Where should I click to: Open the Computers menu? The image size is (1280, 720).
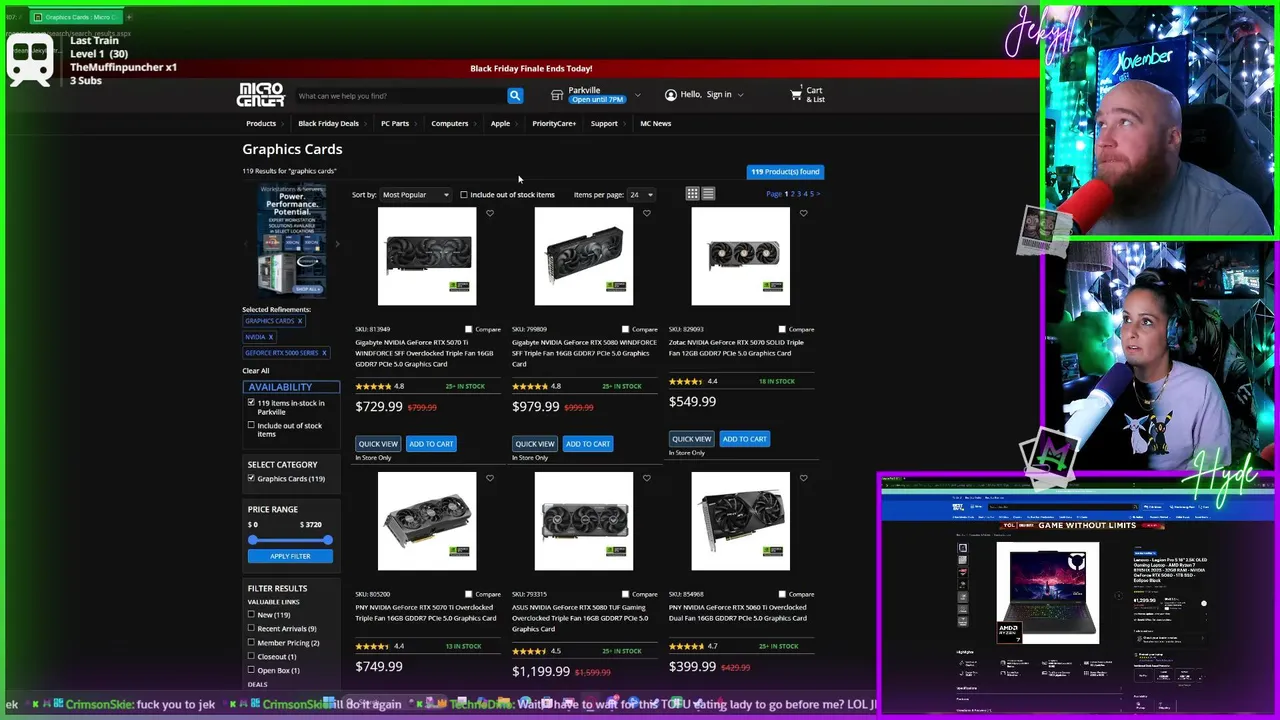[x=450, y=124]
